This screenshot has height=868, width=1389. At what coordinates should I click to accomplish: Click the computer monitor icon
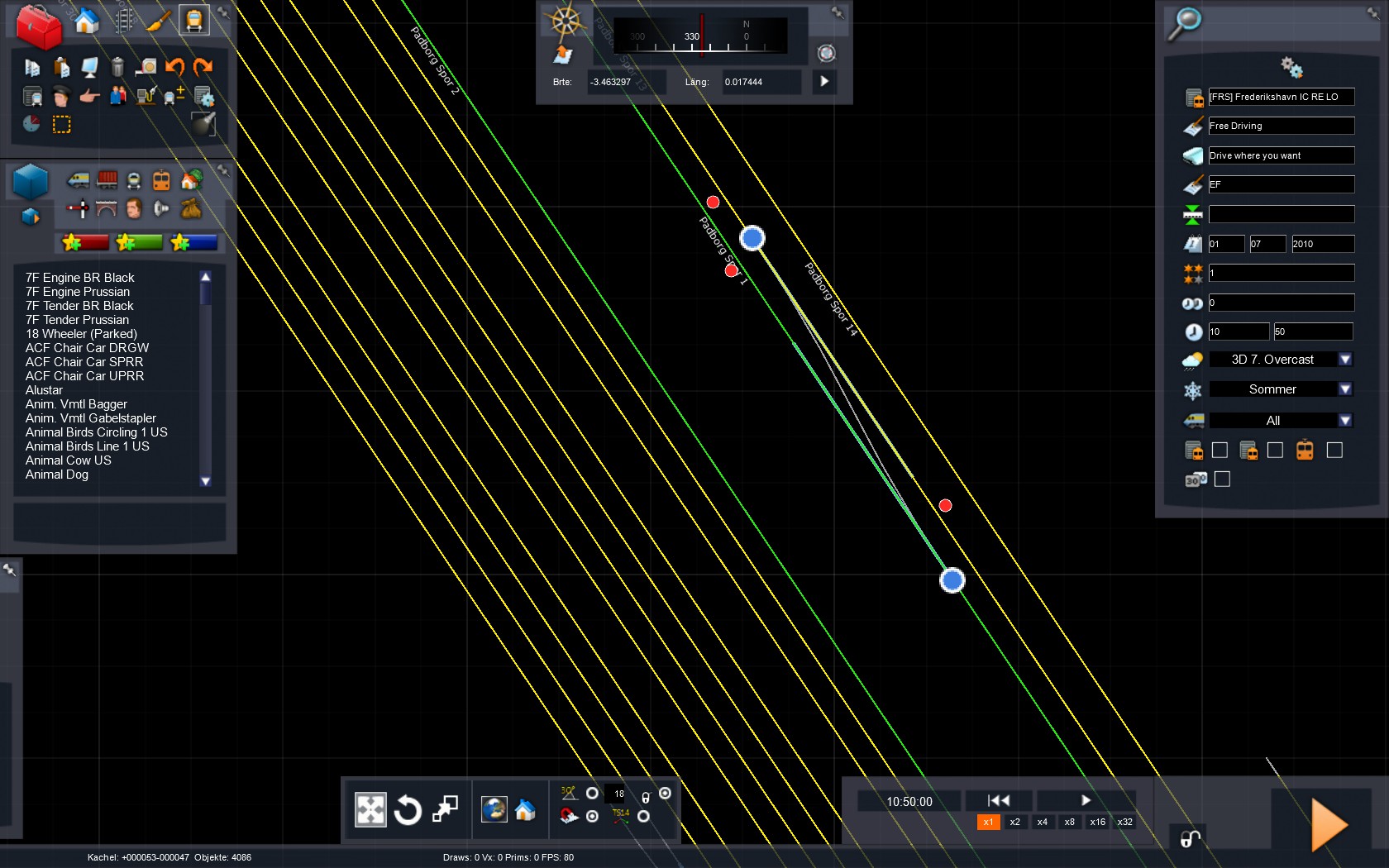pyautogui.click(x=89, y=66)
